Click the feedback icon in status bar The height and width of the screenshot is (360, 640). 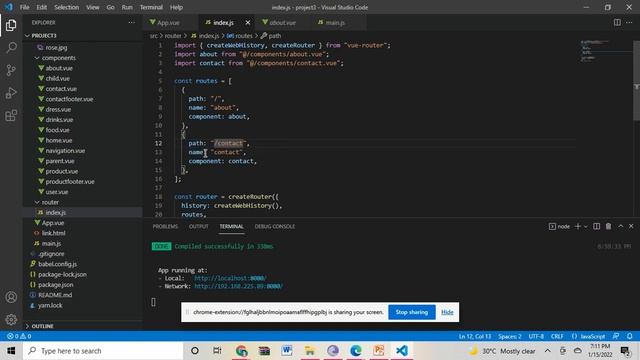pos(616,336)
